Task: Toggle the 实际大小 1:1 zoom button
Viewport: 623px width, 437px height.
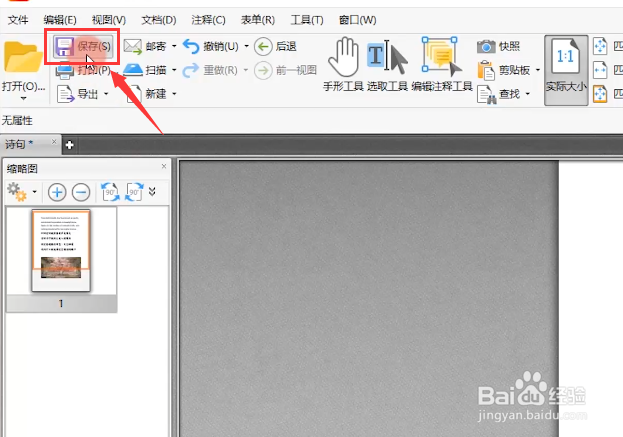Action: [566, 70]
